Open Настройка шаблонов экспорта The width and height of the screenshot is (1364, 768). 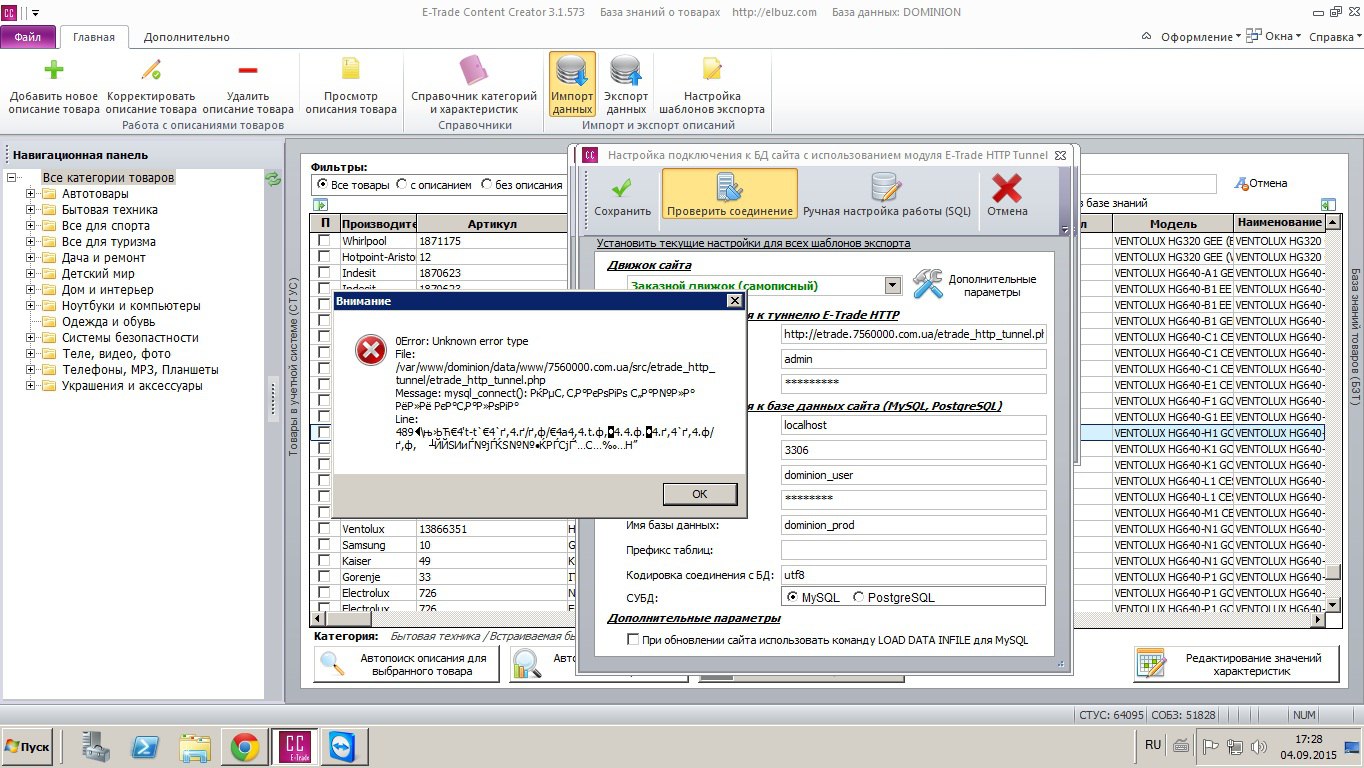712,86
